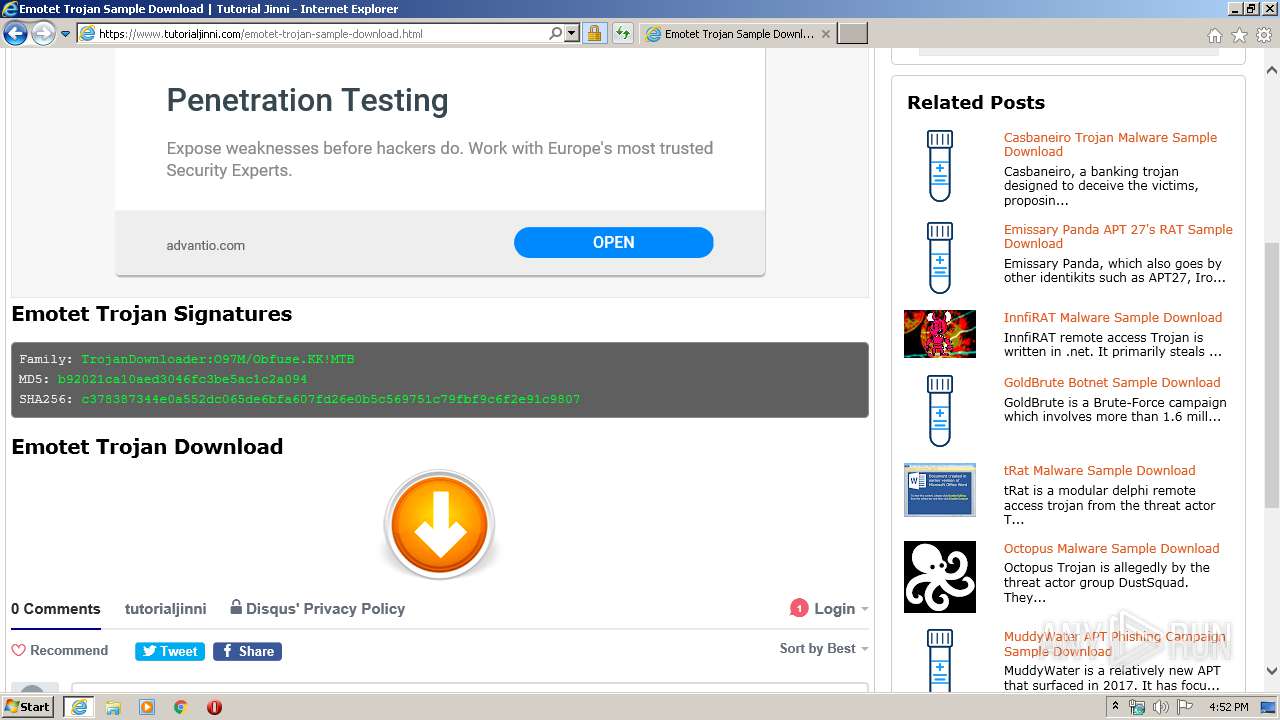The image size is (1280, 720).
Task: Click the page scrollbar down arrow
Action: (x=1272, y=671)
